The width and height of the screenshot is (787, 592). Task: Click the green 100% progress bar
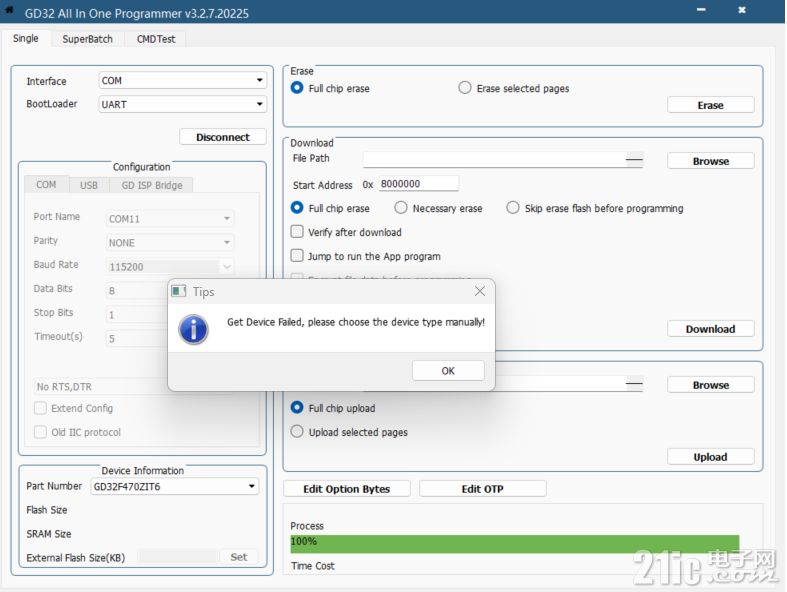[515, 544]
